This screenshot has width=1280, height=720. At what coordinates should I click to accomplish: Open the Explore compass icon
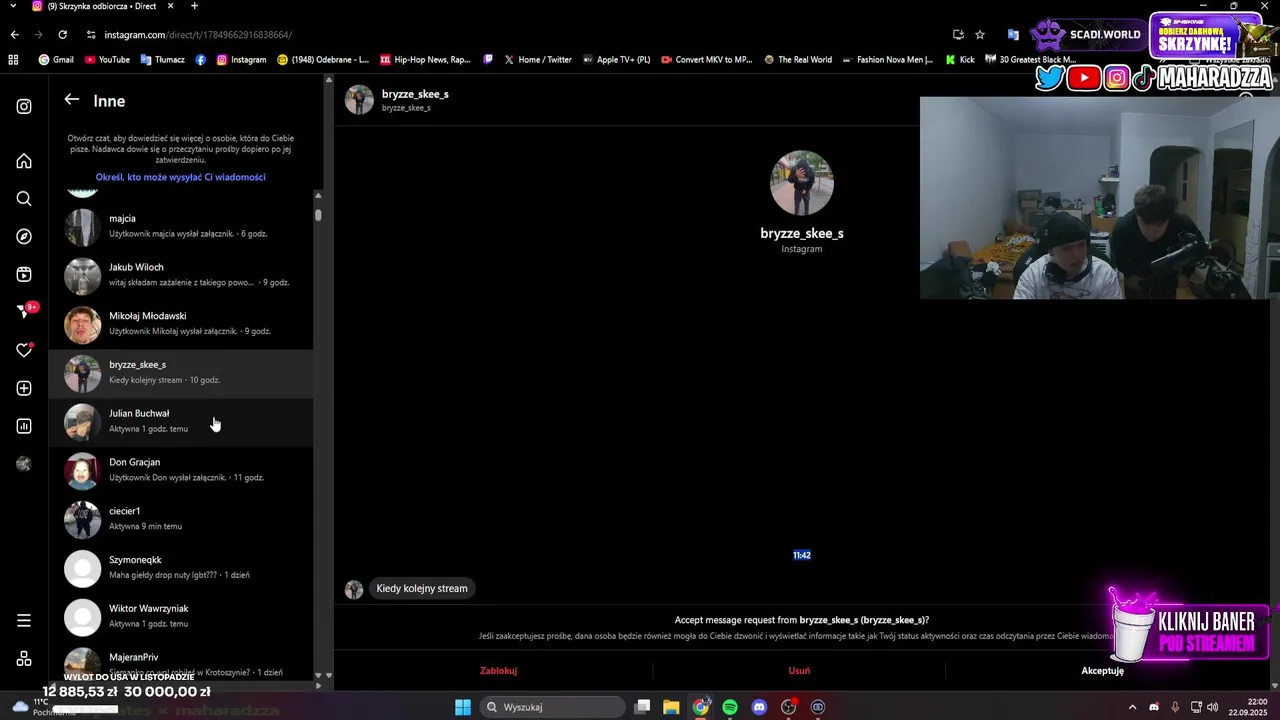[24, 237]
